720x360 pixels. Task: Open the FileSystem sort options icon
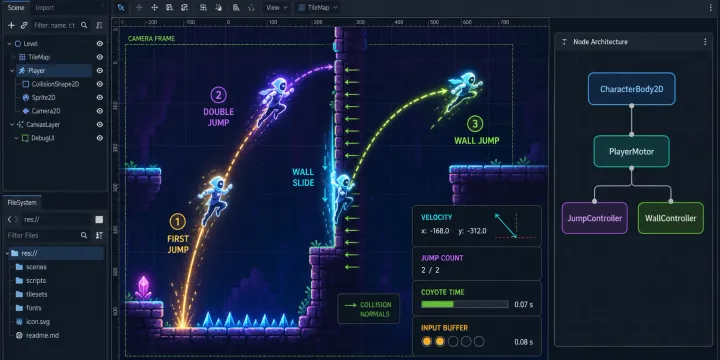click(99, 235)
